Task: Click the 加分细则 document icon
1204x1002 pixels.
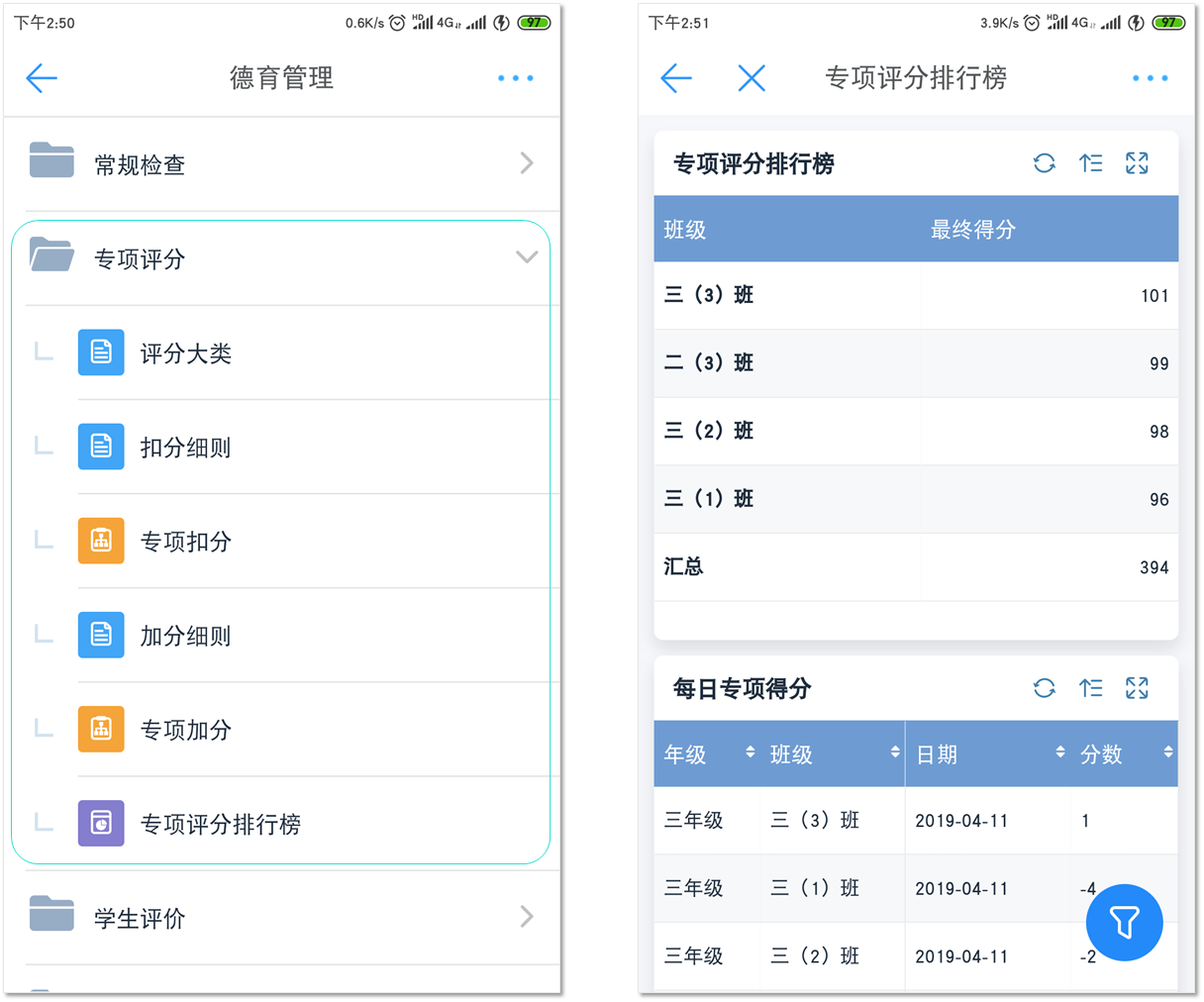Action: [x=101, y=635]
